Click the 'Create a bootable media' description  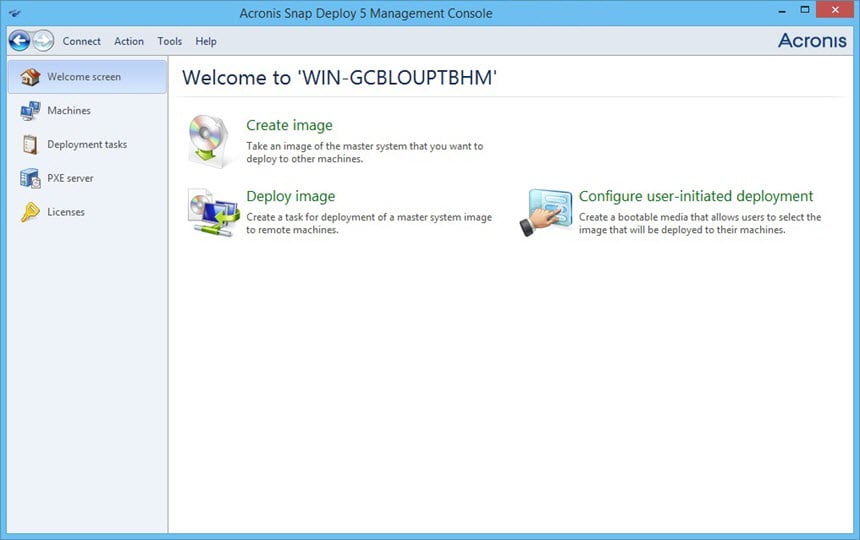700,223
